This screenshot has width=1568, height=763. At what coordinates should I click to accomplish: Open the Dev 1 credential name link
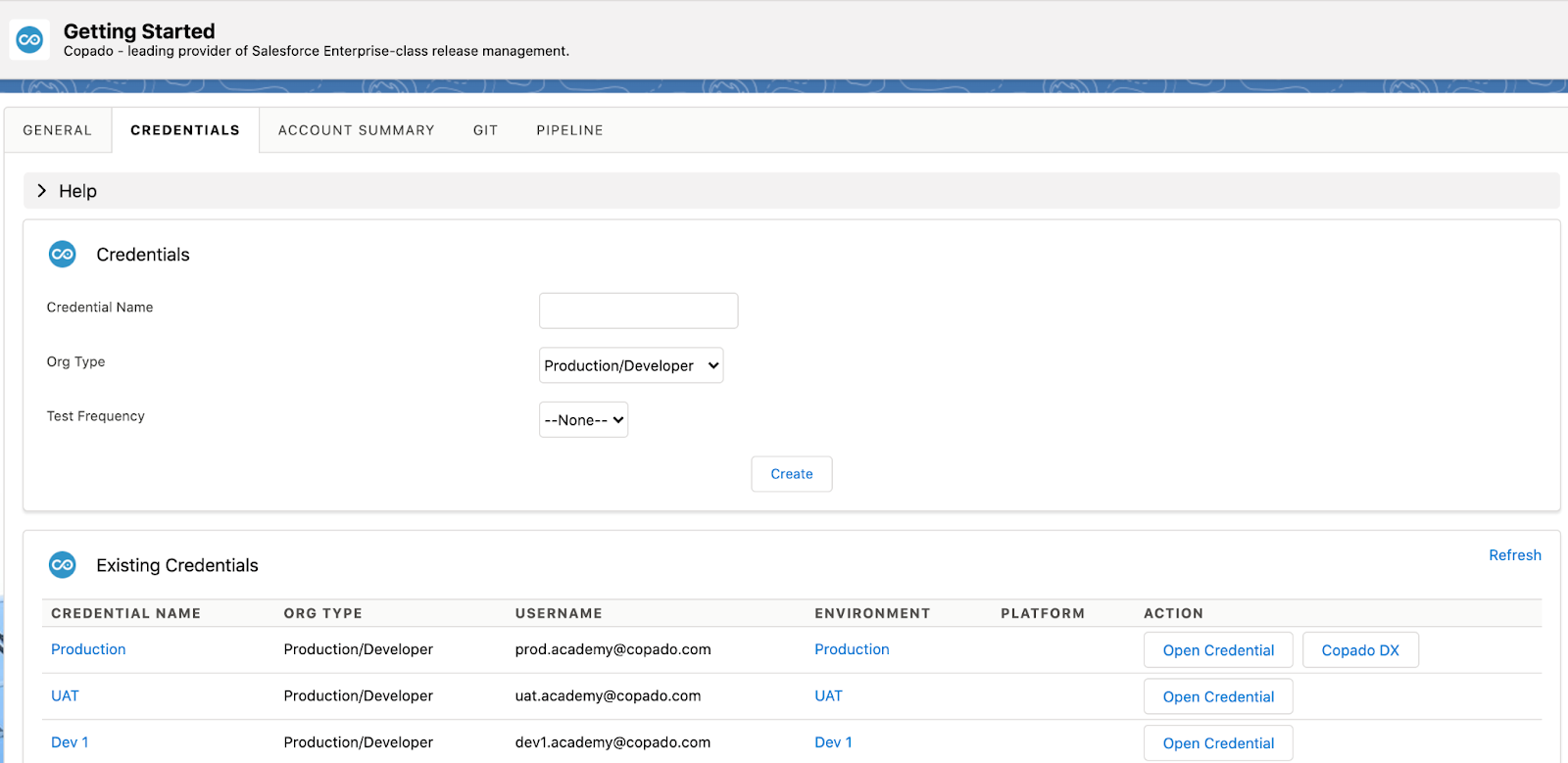point(70,742)
